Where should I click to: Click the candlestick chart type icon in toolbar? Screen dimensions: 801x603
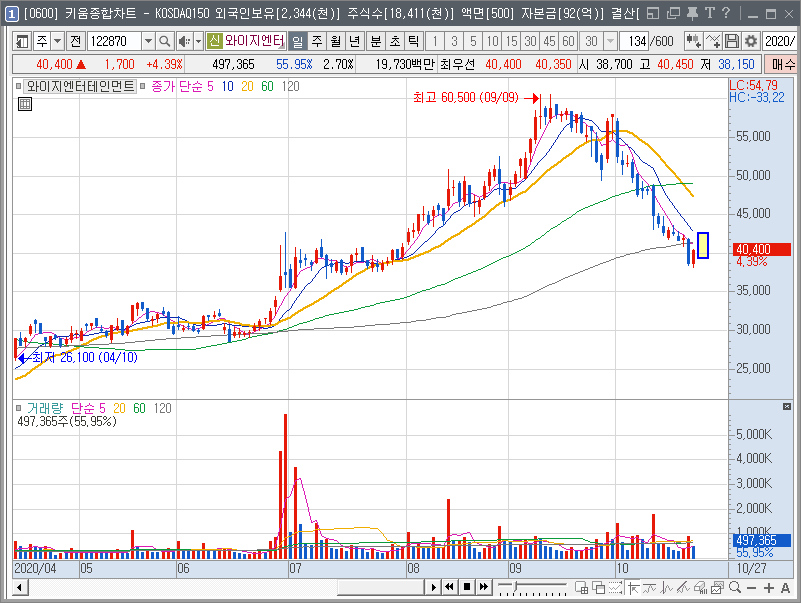pos(694,41)
